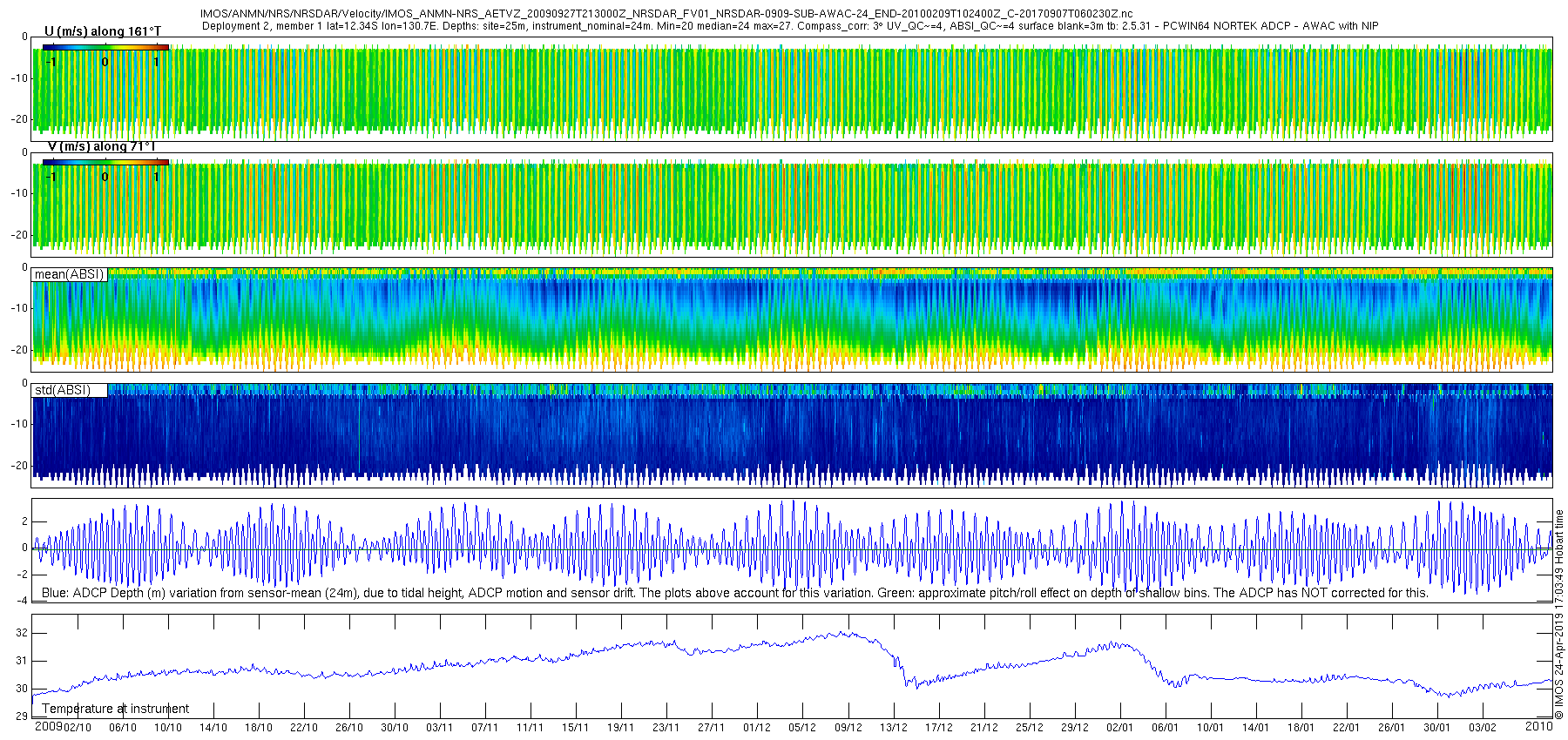This screenshot has height=740, width=1568.
Task: Click the U (m/s) along 161°T label
Action: 103,31
